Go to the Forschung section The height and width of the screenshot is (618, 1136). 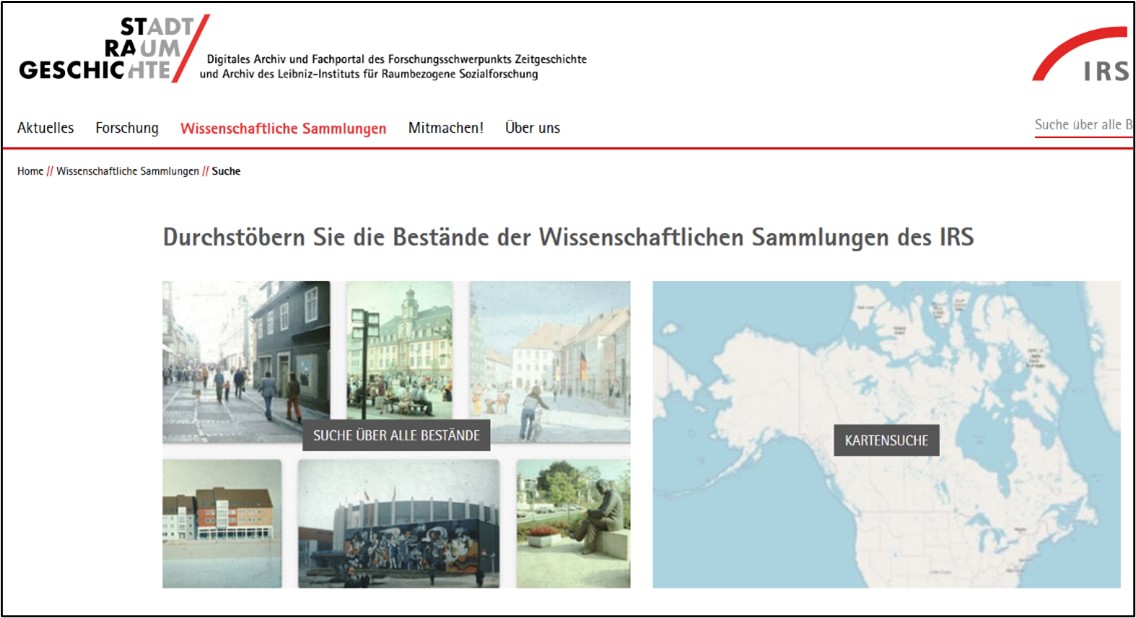pyautogui.click(x=127, y=128)
